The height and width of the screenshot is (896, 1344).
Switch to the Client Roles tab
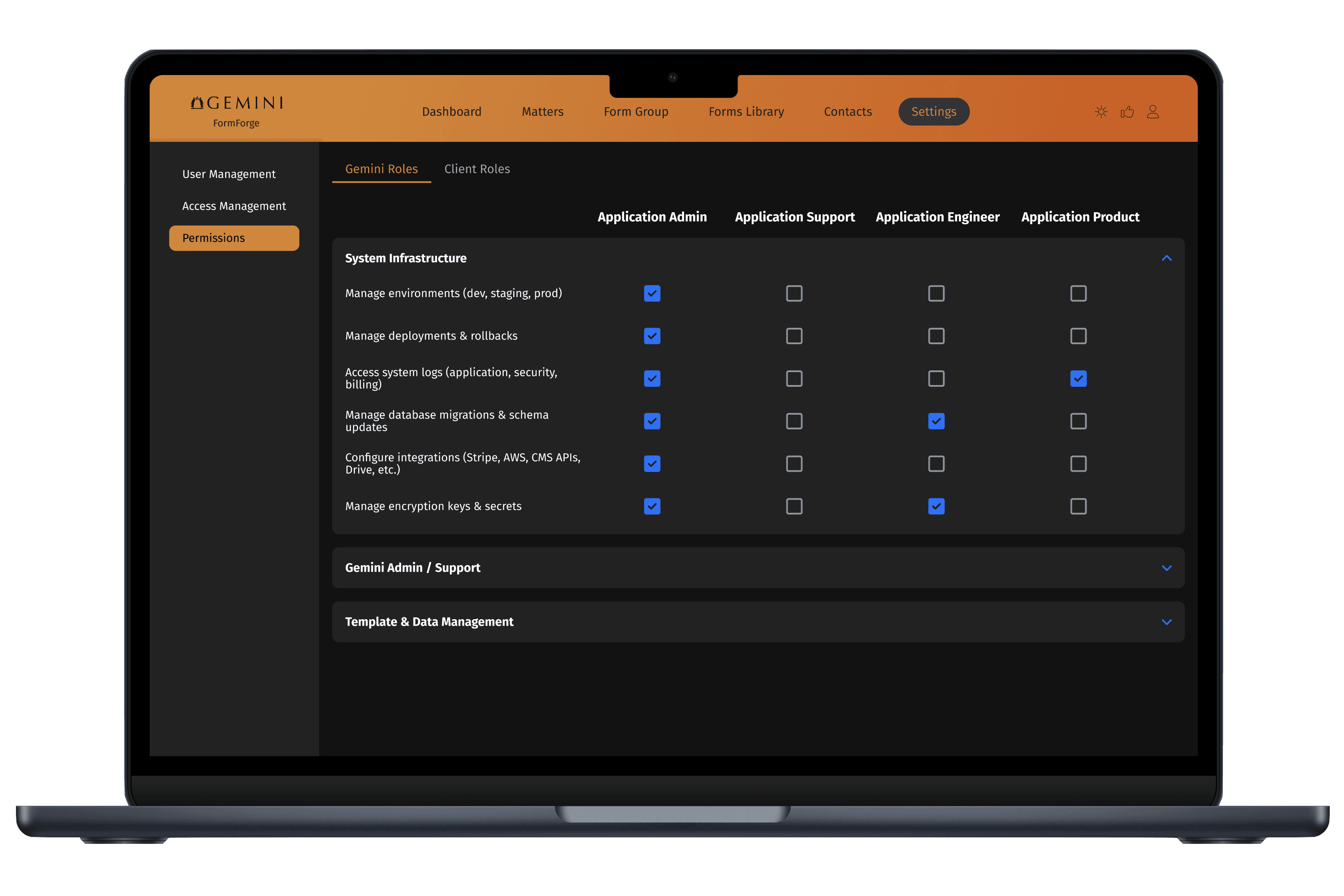pyautogui.click(x=477, y=169)
